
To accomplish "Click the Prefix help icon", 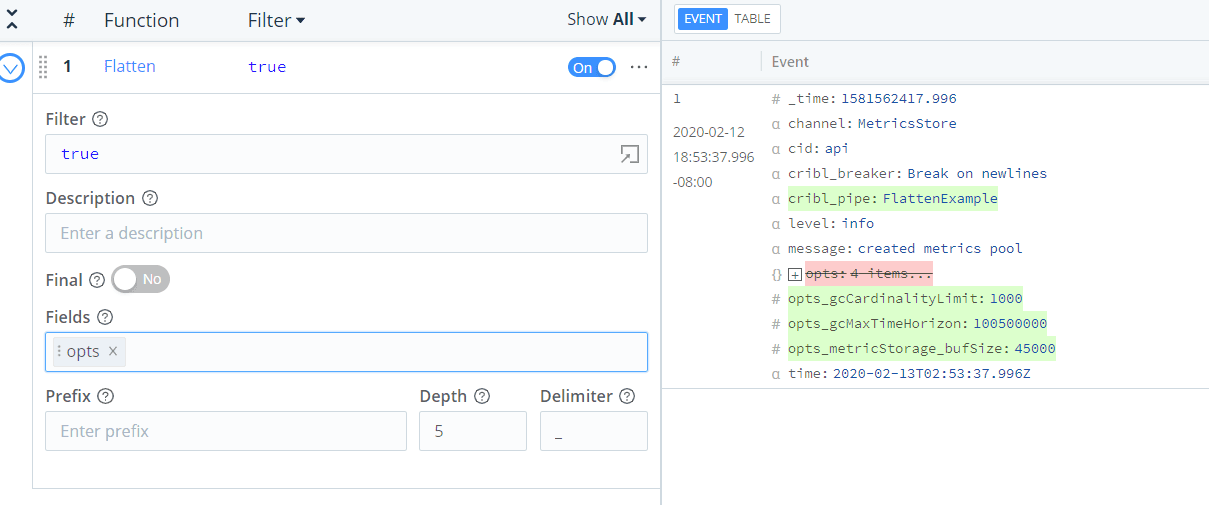I will tap(106, 396).
